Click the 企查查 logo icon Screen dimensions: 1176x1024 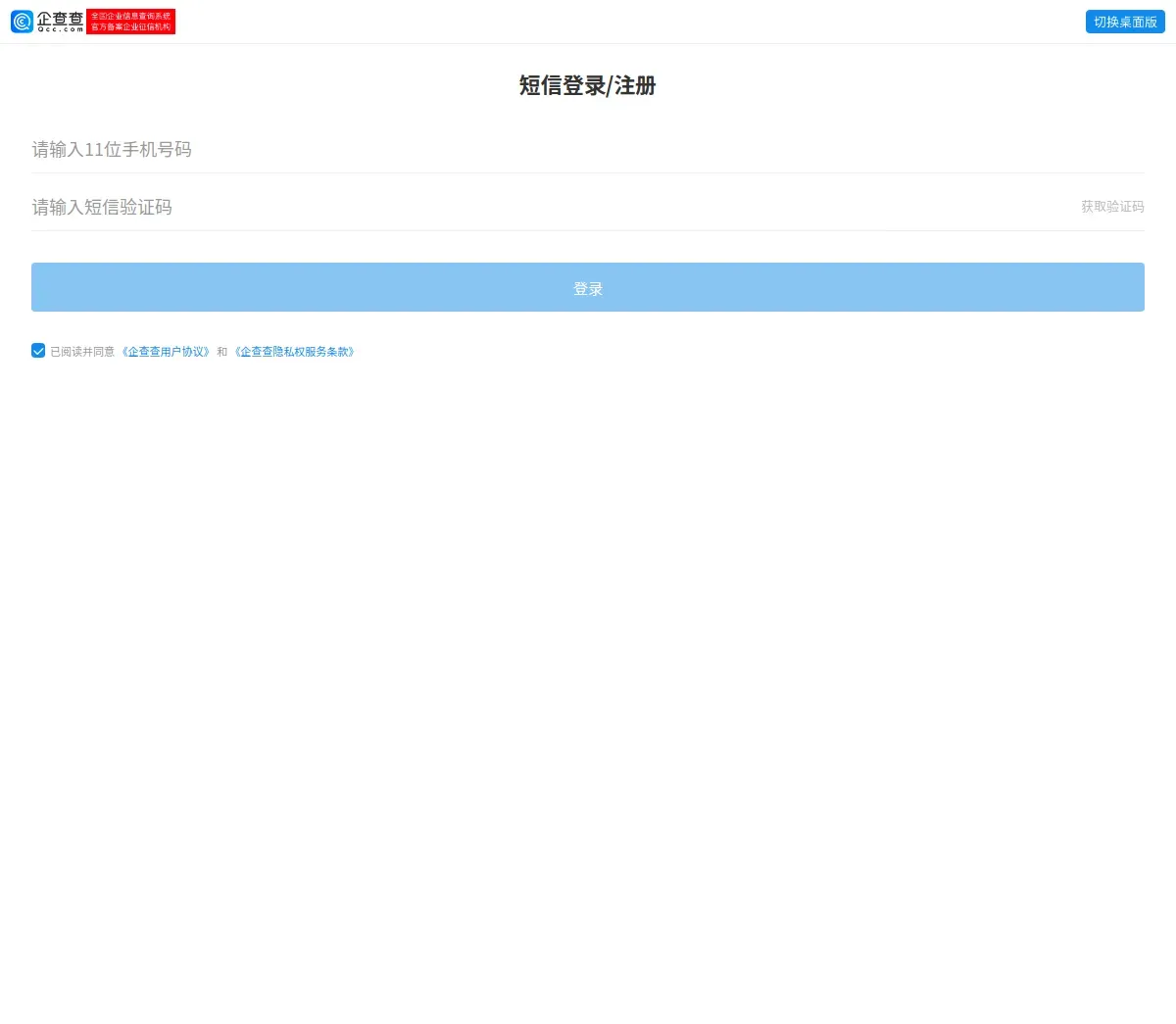(x=23, y=22)
